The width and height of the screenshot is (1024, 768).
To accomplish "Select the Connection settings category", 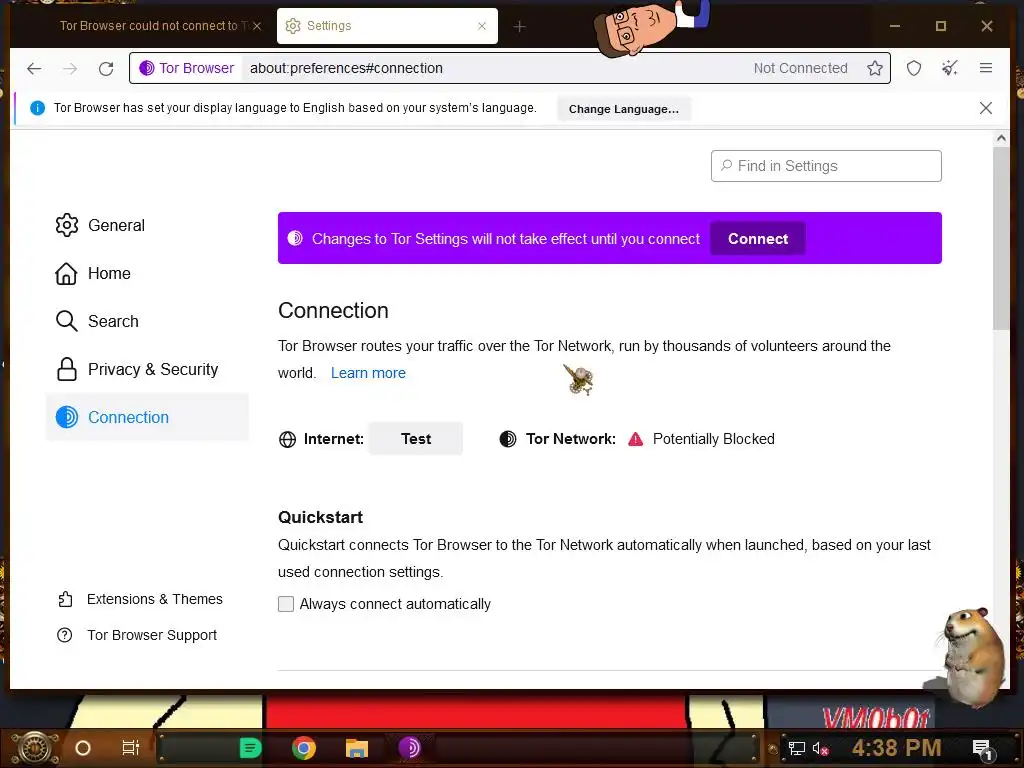I will tap(147, 417).
